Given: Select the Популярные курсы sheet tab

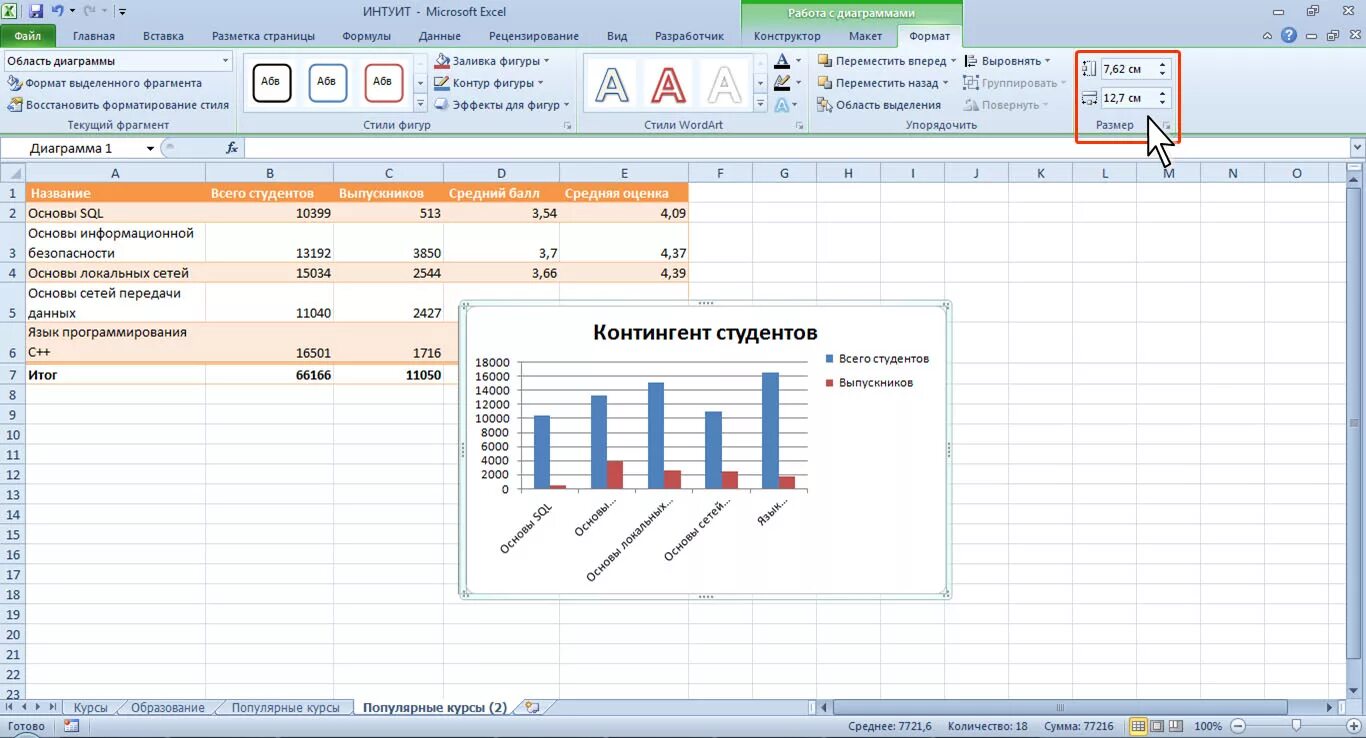Looking at the screenshot, I should [x=285, y=707].
